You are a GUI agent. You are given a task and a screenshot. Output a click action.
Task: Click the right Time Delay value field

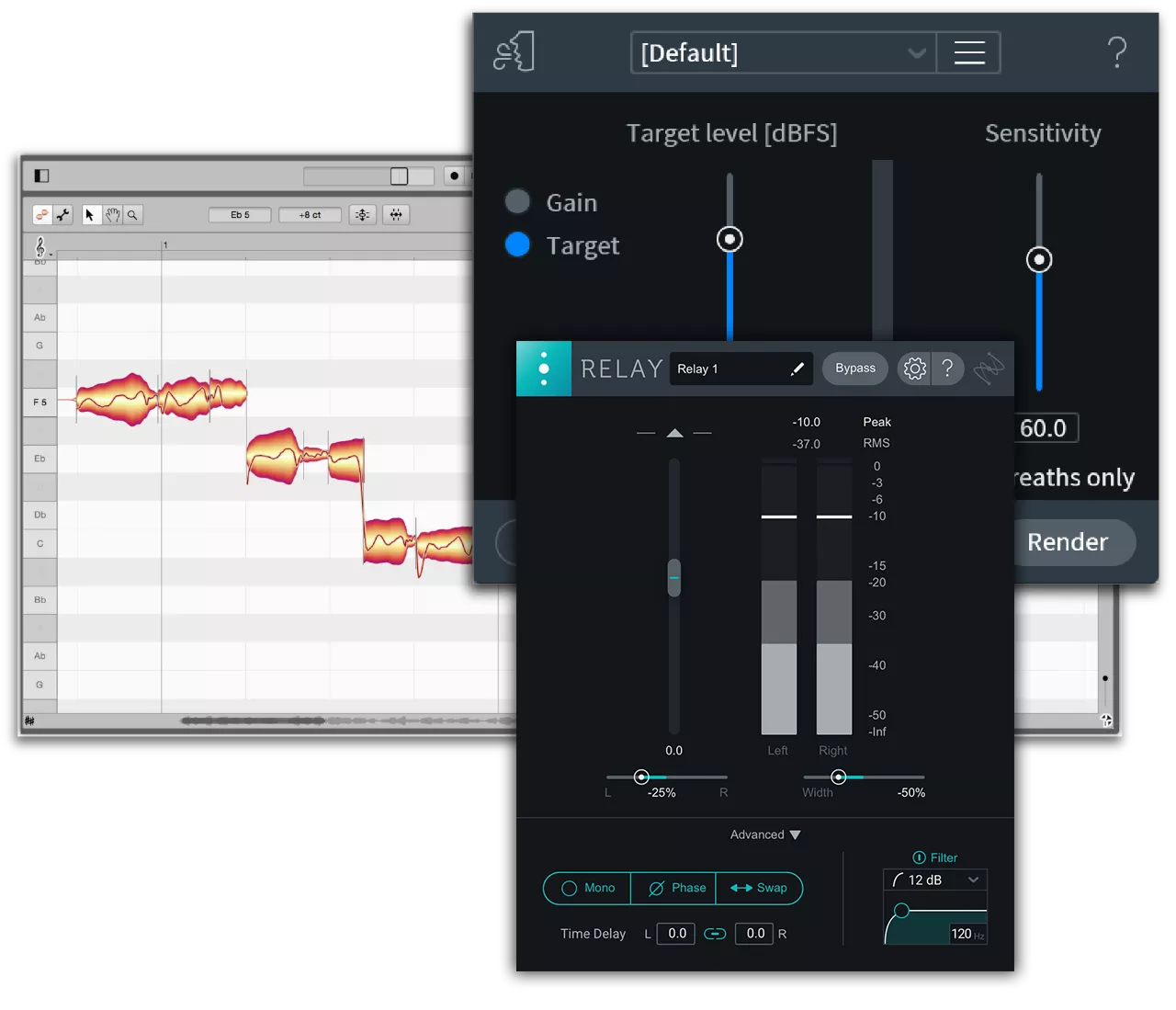[x=754, y=934]
